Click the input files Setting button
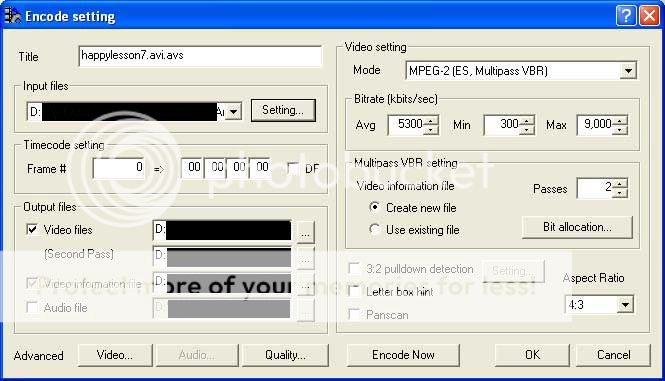 pyautogui.click(x=283, y=110)
